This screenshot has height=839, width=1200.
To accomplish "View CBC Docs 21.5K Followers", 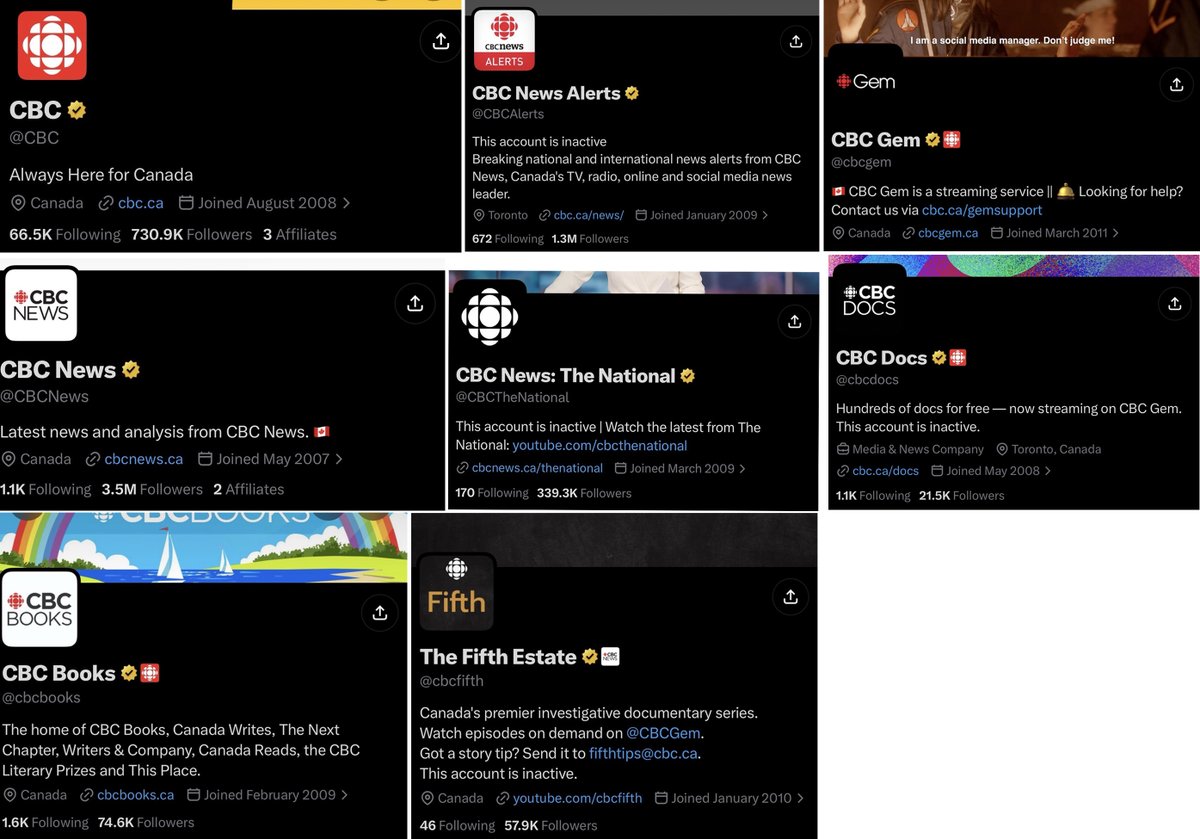I will (962, 496).
